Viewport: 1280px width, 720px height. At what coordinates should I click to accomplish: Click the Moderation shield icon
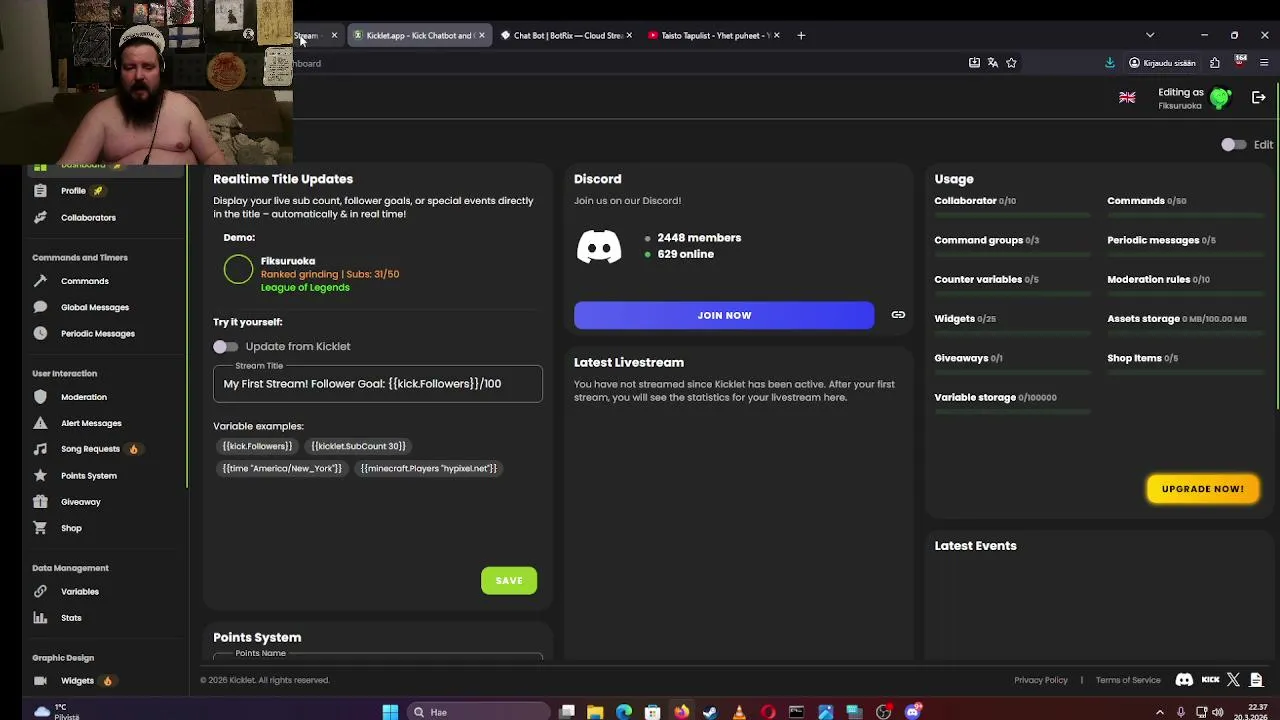coord(40,397)
